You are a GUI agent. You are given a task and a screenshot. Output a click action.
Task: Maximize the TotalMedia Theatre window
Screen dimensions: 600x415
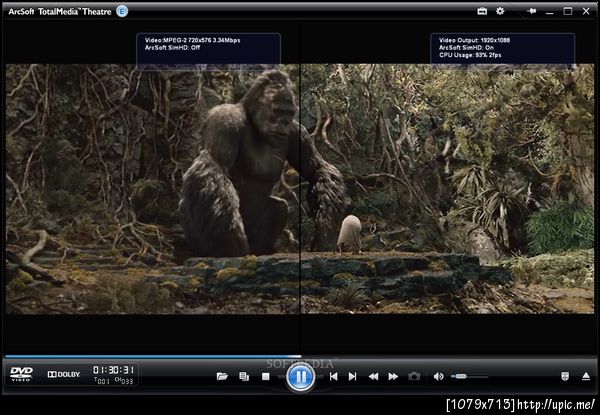[x=568, y=11]
